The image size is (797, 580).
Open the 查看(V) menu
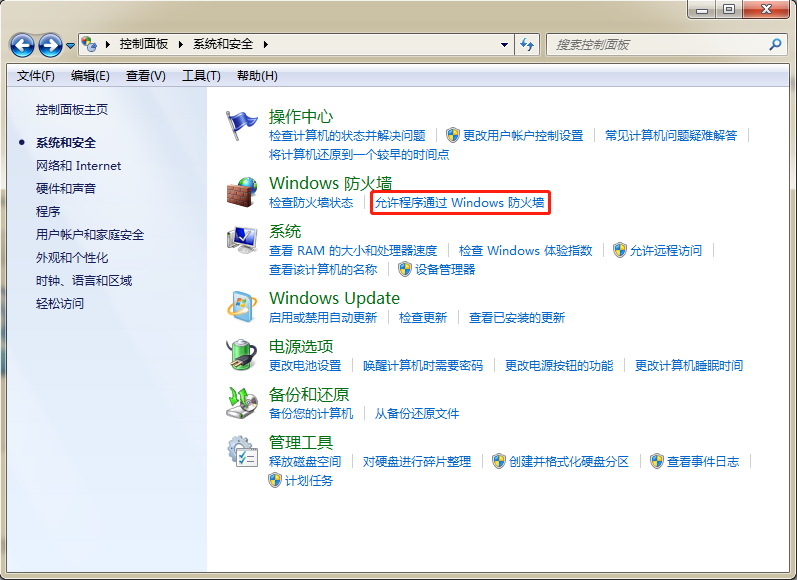click(x=145, y=76)
